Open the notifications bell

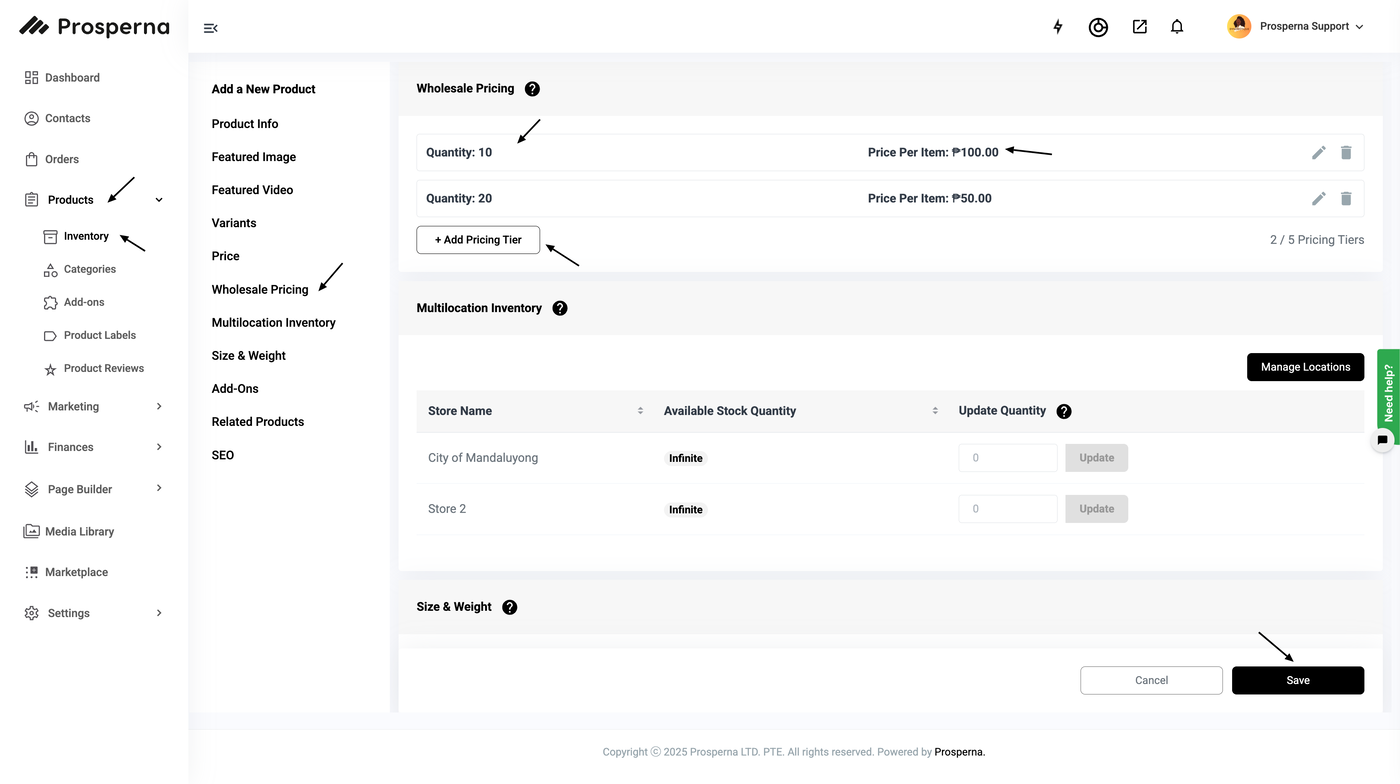[x=1177, y=27]
